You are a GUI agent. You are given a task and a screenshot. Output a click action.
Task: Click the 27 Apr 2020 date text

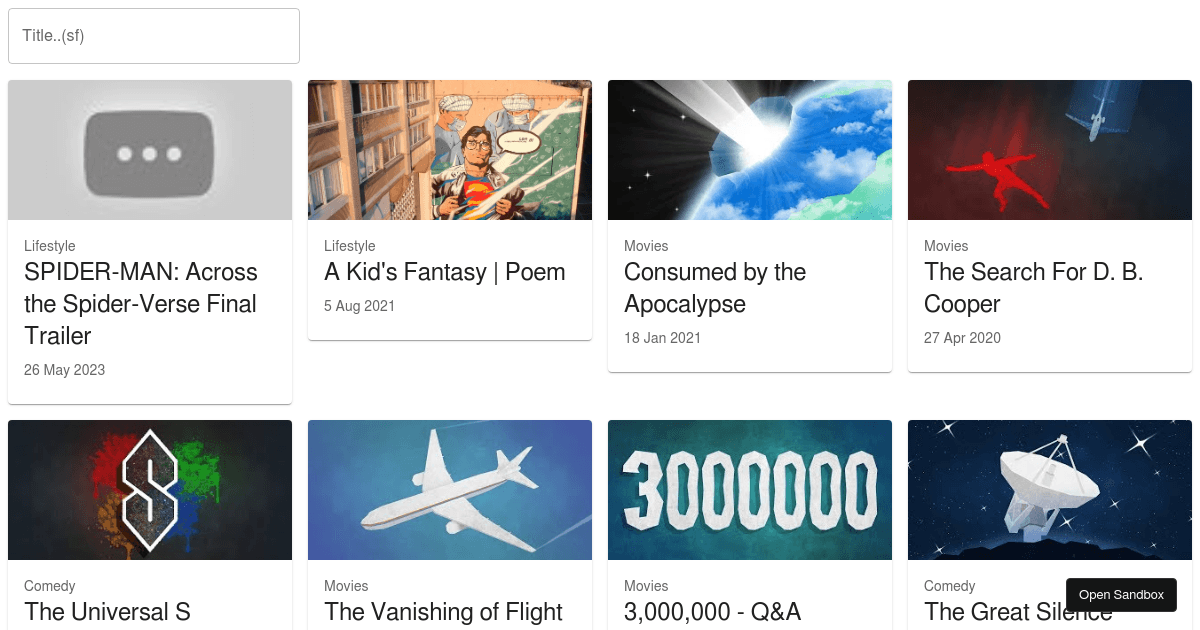pyautogui.click(x=962, y=338)
